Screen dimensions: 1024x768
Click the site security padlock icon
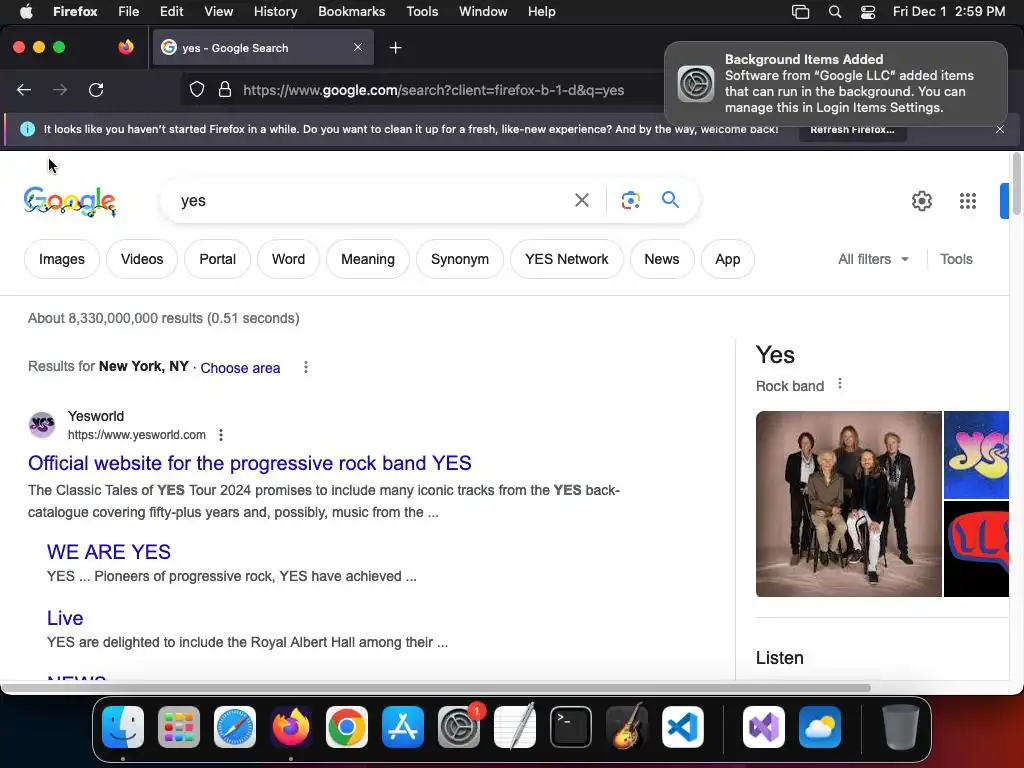click(x=225, y=89)
